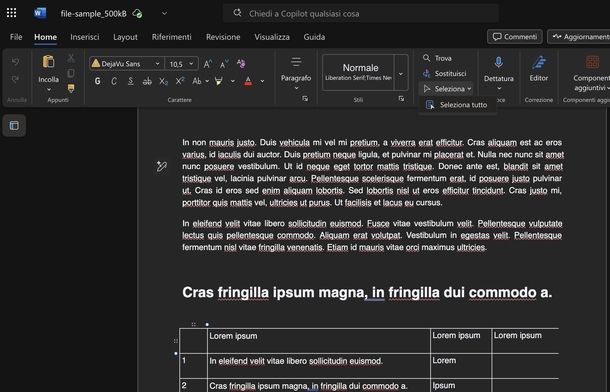Choose Seleziona tutto from the menu

(457, 105)
